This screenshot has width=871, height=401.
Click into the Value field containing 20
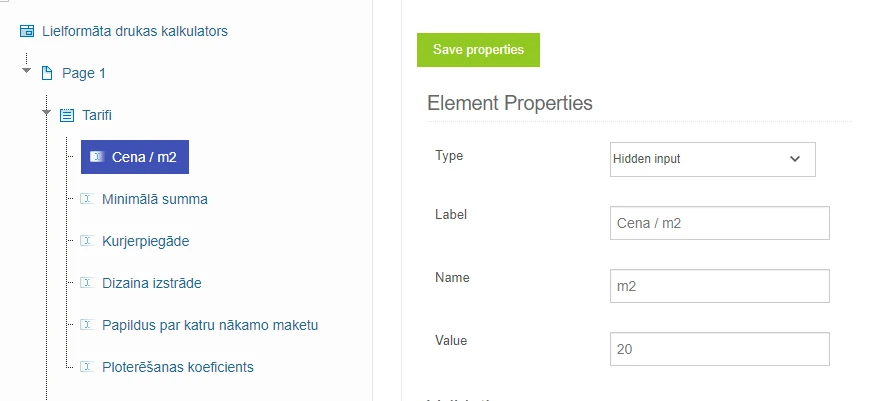719,349
